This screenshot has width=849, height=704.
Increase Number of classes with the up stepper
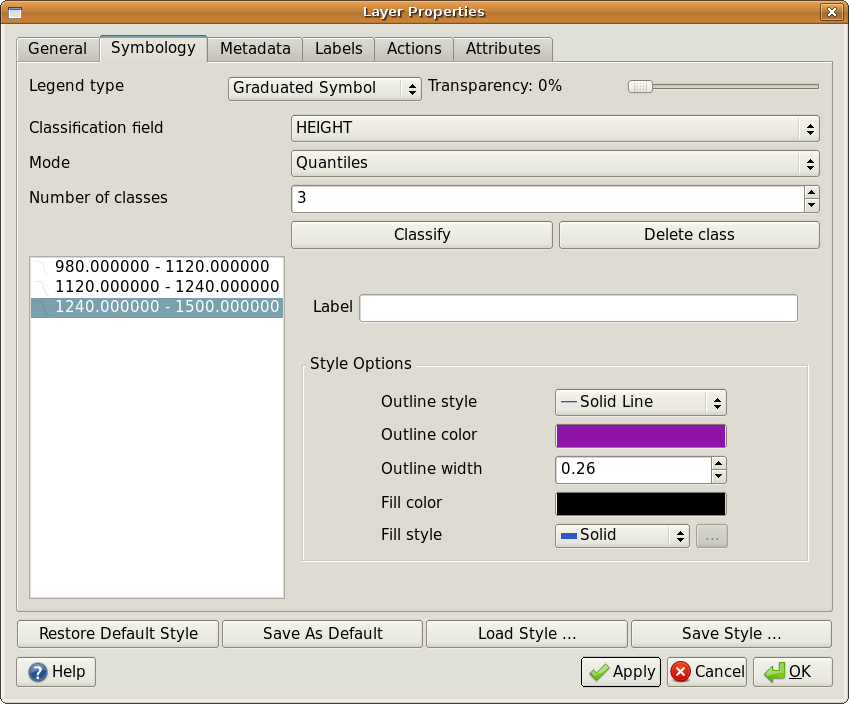click(812, 193)
